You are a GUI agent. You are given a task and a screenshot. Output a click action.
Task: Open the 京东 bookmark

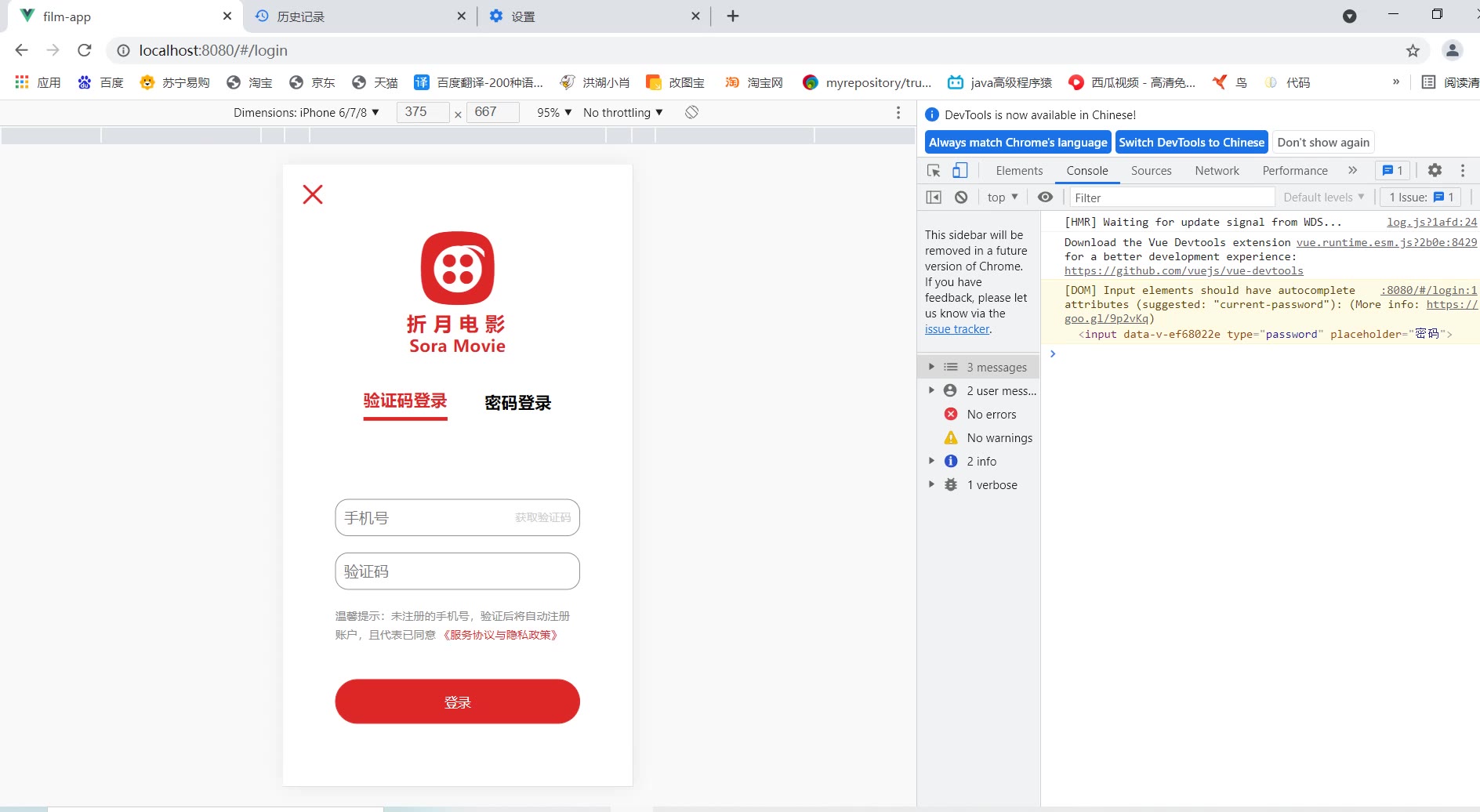point(312,82)
